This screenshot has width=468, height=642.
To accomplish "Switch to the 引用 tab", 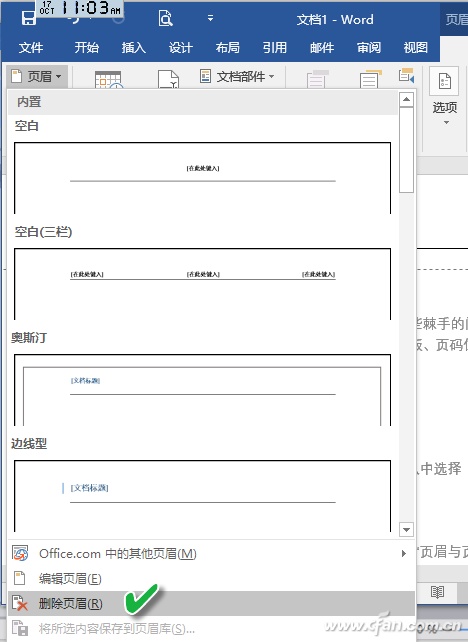I will 275,47.
